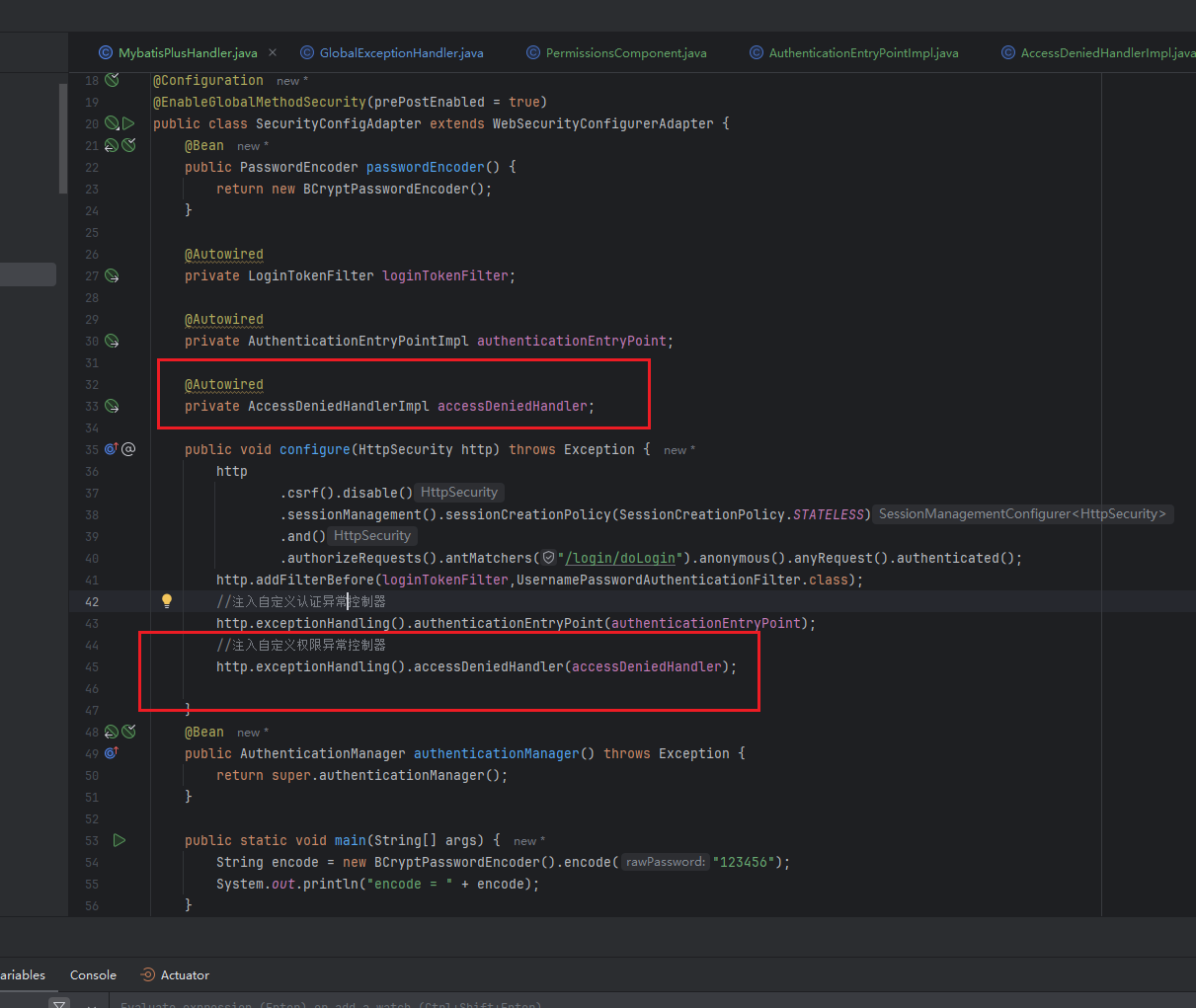Open the lightbulb intention actions near line 42
This screenshot has height=1008, width=1196.
166,600
